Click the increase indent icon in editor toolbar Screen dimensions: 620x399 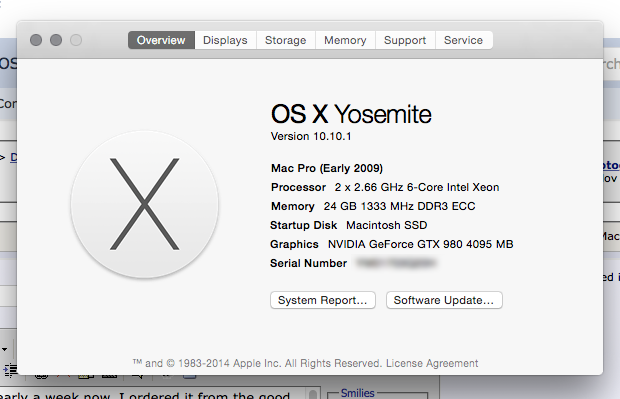tap(9, 370)
